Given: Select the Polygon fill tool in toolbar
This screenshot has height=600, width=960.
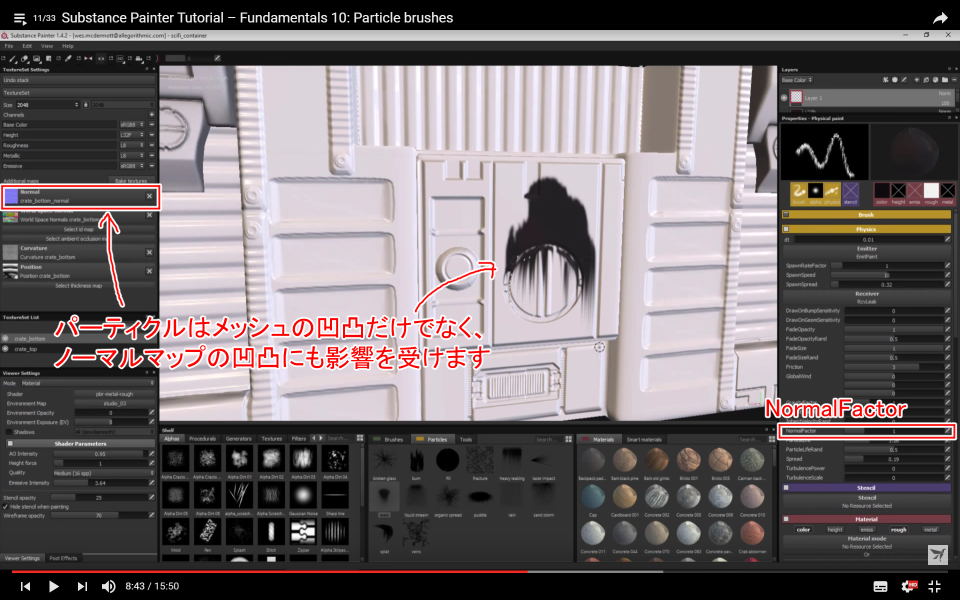Looking at the screenshot, I should pos(48,59).
